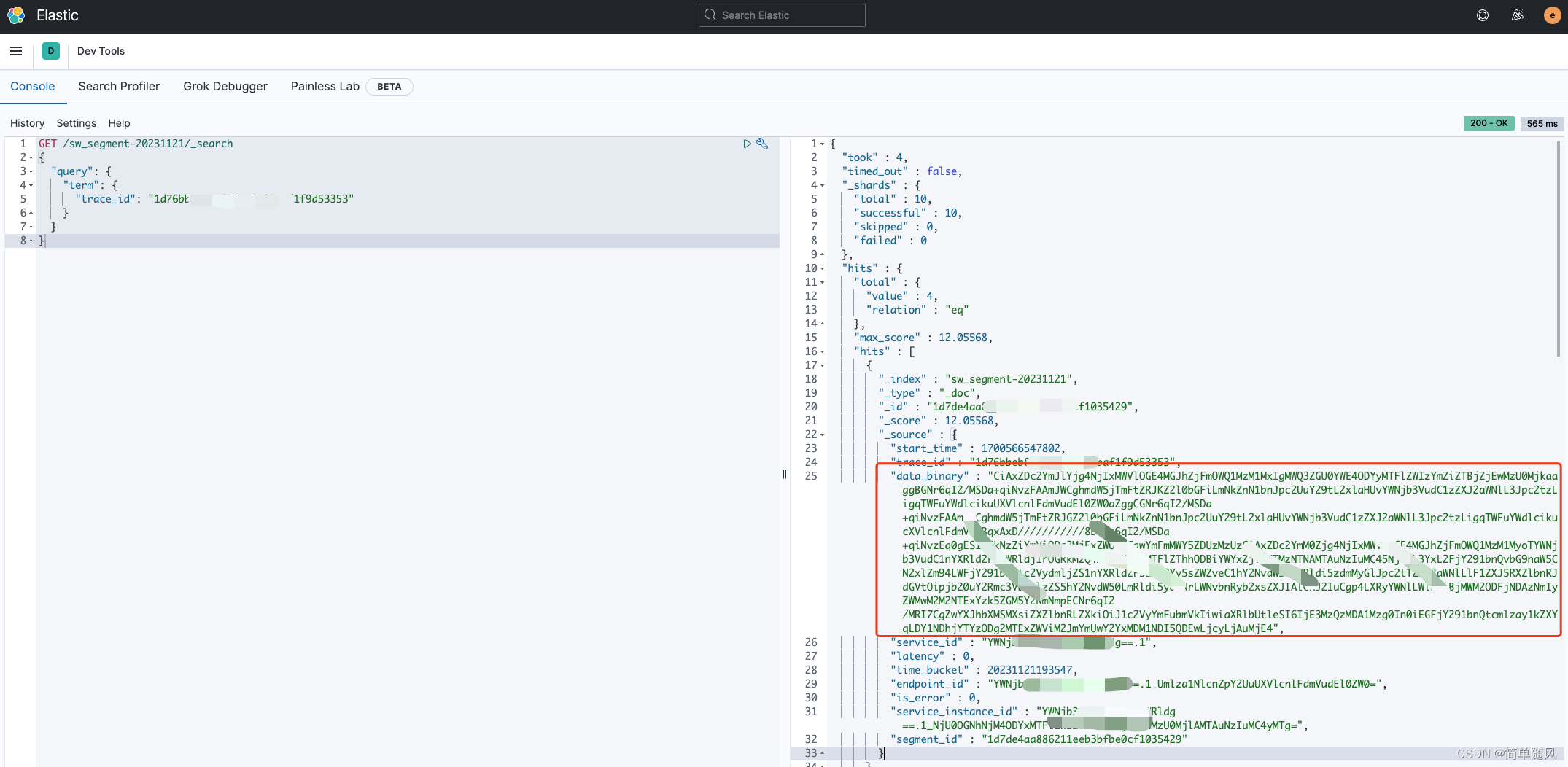Screen dimensions: 1568x767
Task: Click the Elastic logo icon
Action: coord(16,15)
